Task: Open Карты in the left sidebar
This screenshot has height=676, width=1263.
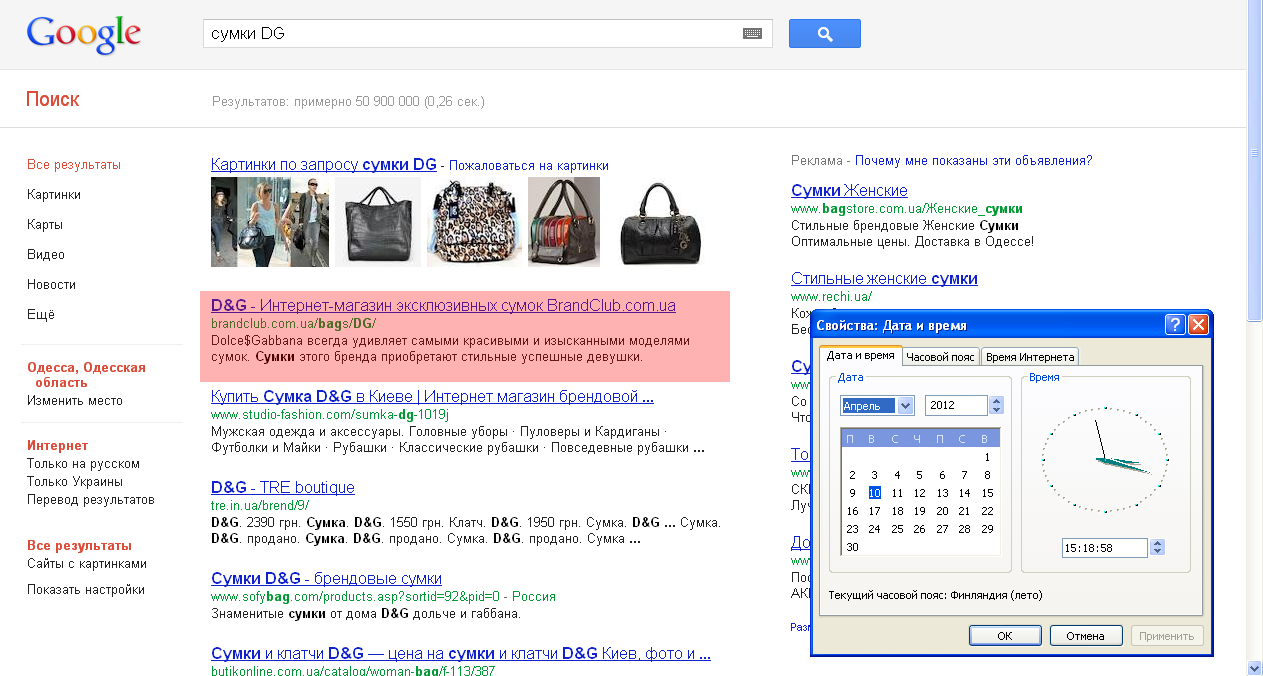Action: pyautogui.click(x=45, y=225)
